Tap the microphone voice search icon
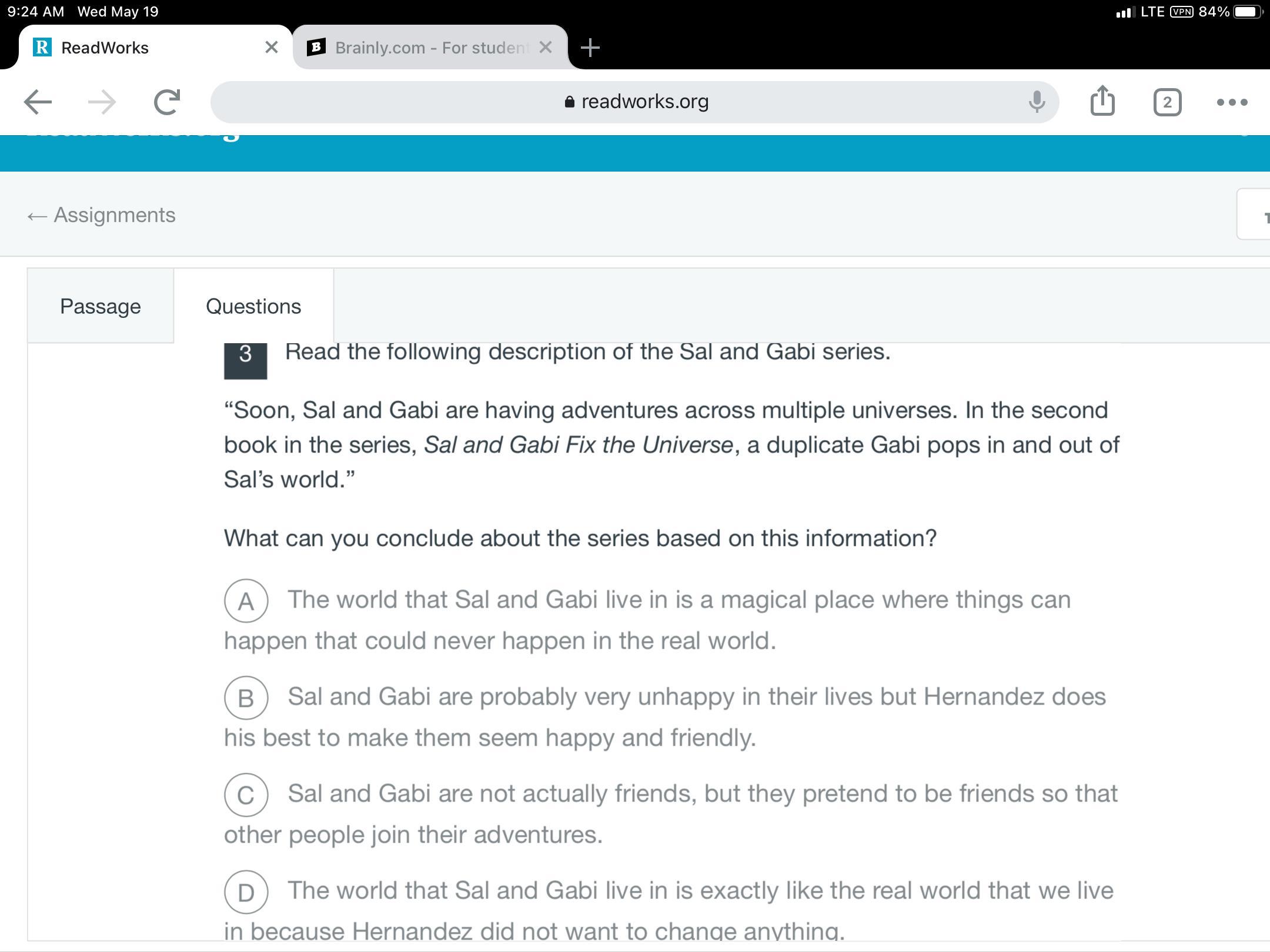 [1037, 102]
